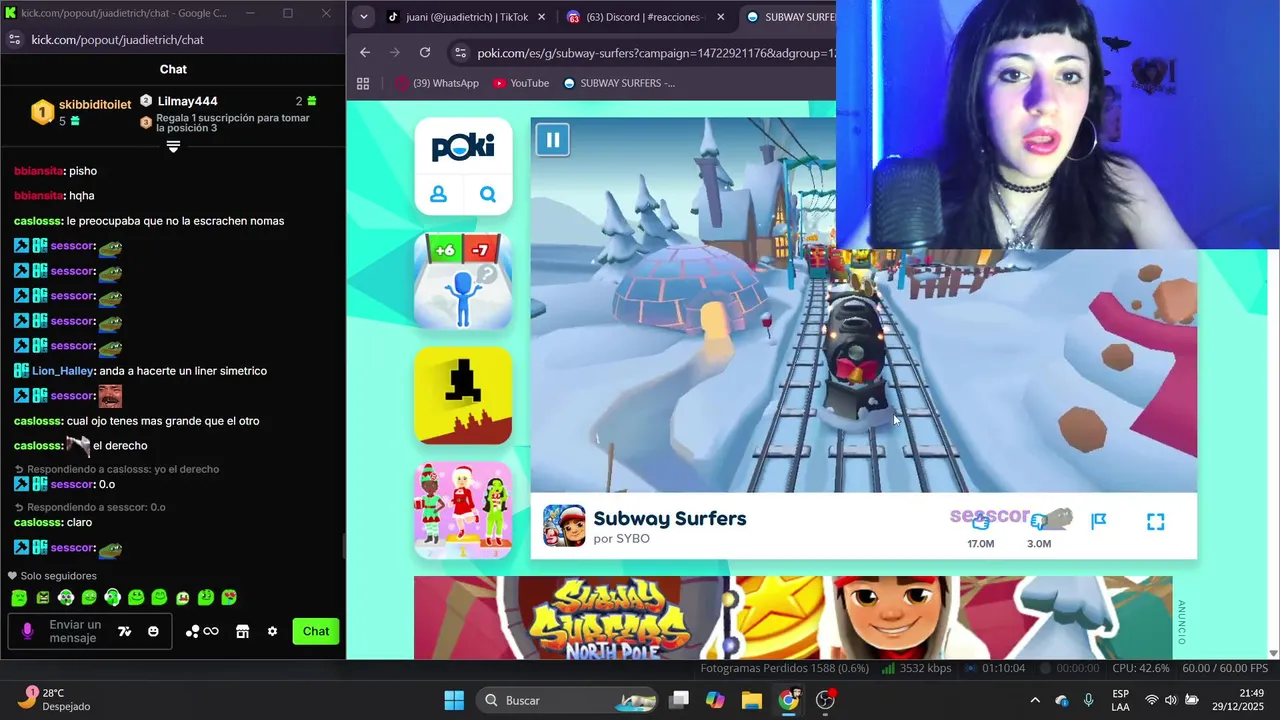Click the Subway Surfers North Pole banner
Image resolution: width=1280 pixels, height=720 pixels.
point(793,617)
